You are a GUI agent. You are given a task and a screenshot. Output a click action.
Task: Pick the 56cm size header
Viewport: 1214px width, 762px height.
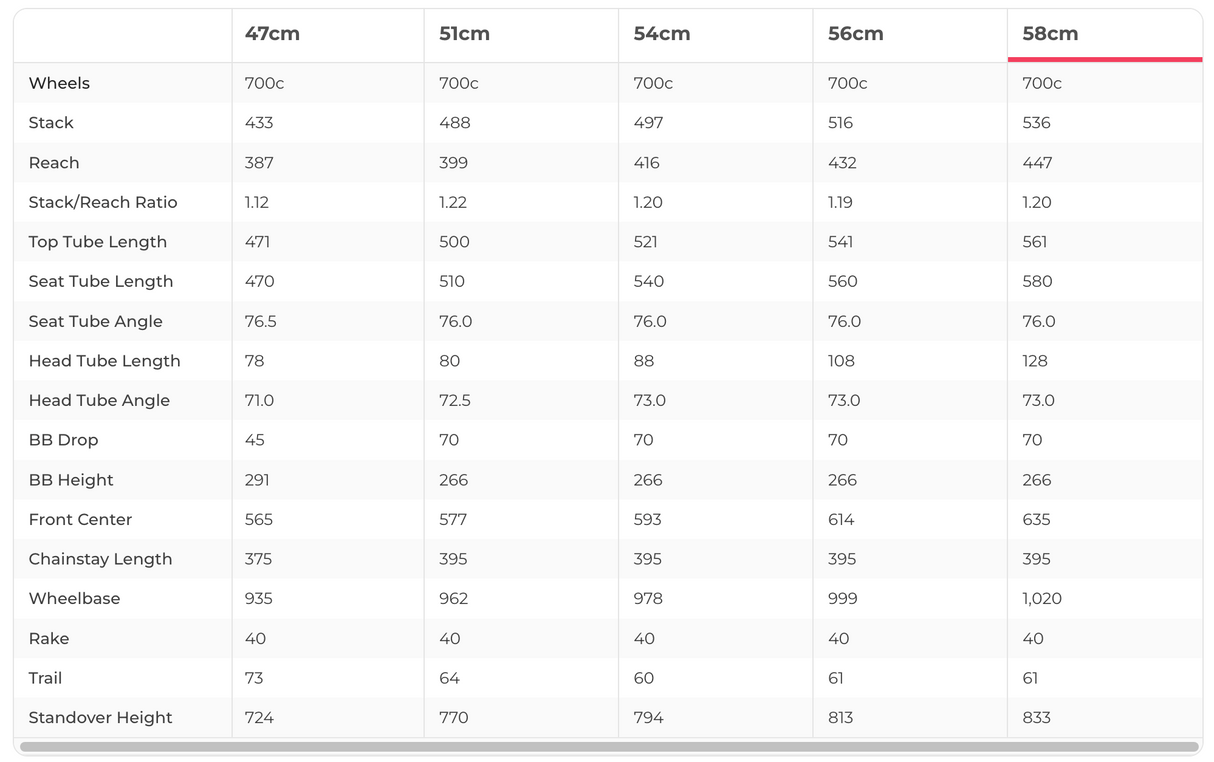point(855,34)
